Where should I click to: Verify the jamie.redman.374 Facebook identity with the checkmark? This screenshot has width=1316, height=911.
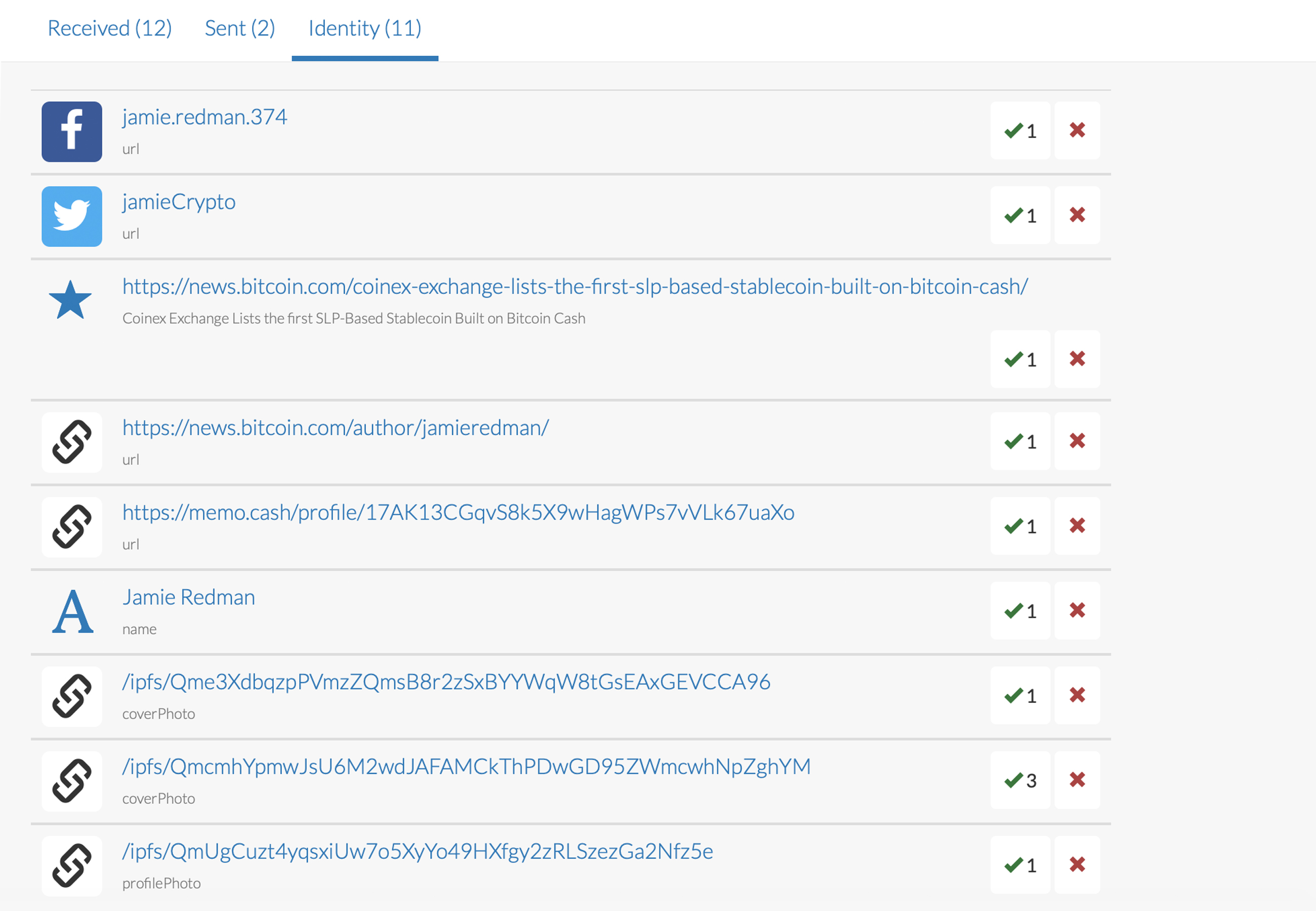(x=1020, y=131)
